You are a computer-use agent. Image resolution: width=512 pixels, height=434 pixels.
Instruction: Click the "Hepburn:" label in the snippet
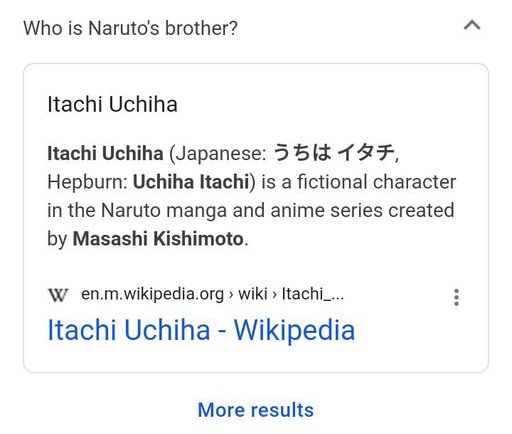click(87, 183)
